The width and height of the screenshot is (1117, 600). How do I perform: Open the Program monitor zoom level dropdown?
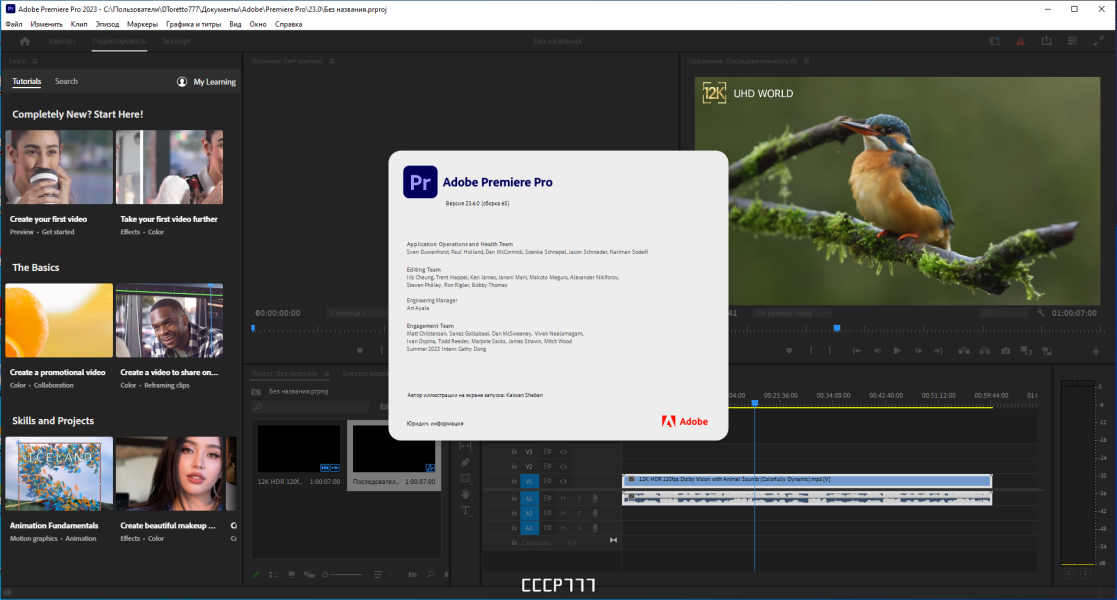pos(792,313)
